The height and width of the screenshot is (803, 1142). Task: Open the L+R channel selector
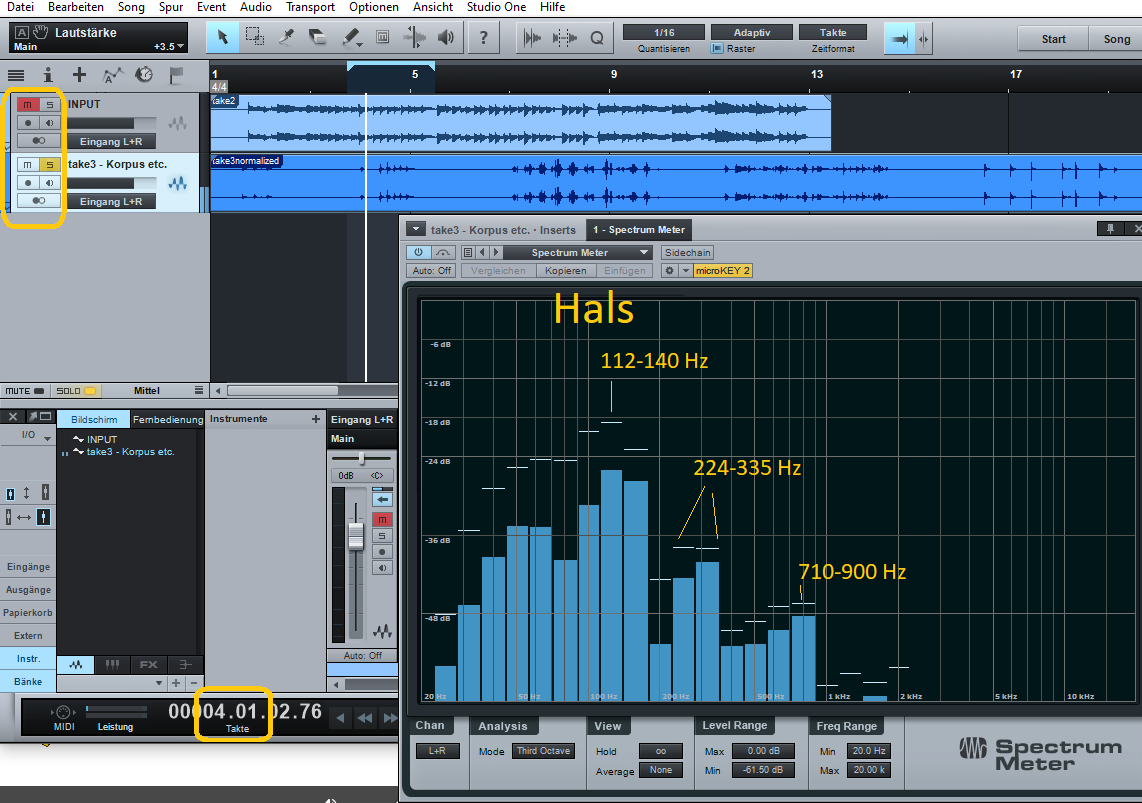(437, 751)
